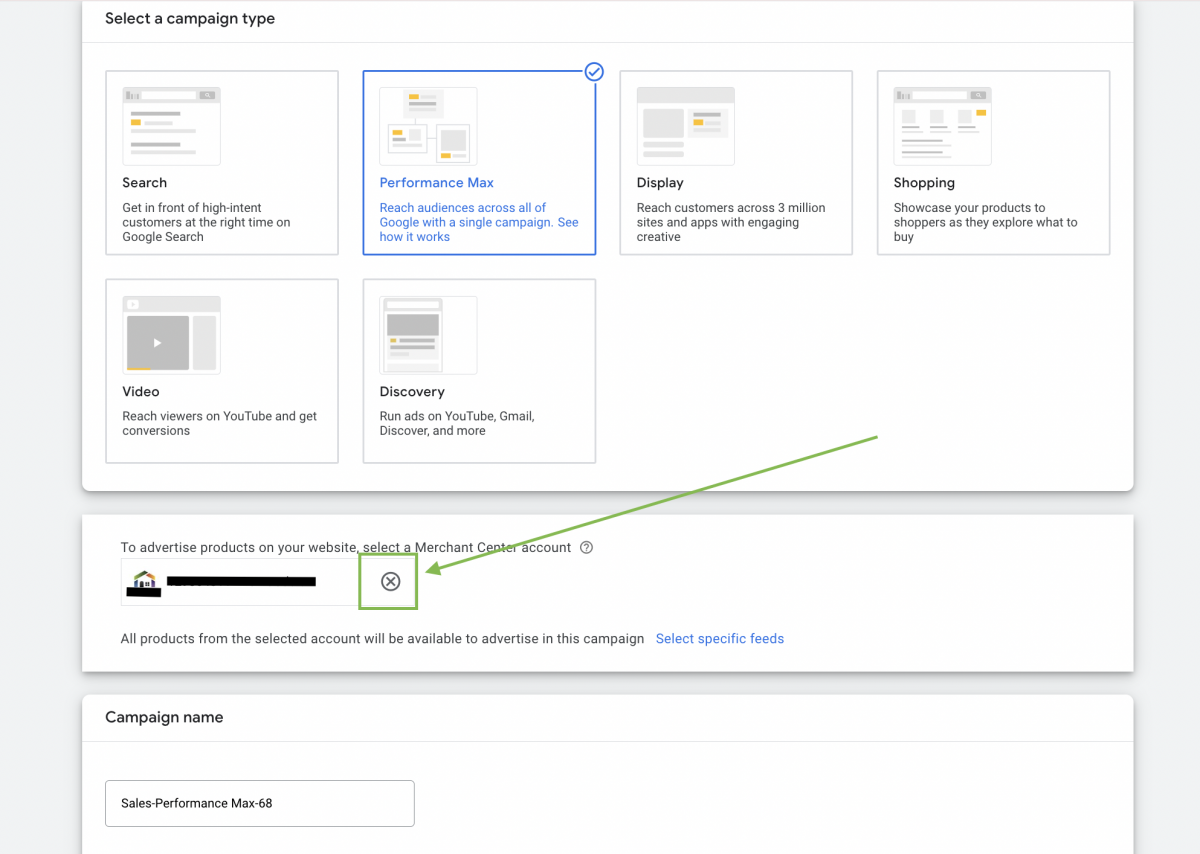This screenshot has height=854, width=1200.
Task: Follow the See how it works link
Action: tap(414, 237)
